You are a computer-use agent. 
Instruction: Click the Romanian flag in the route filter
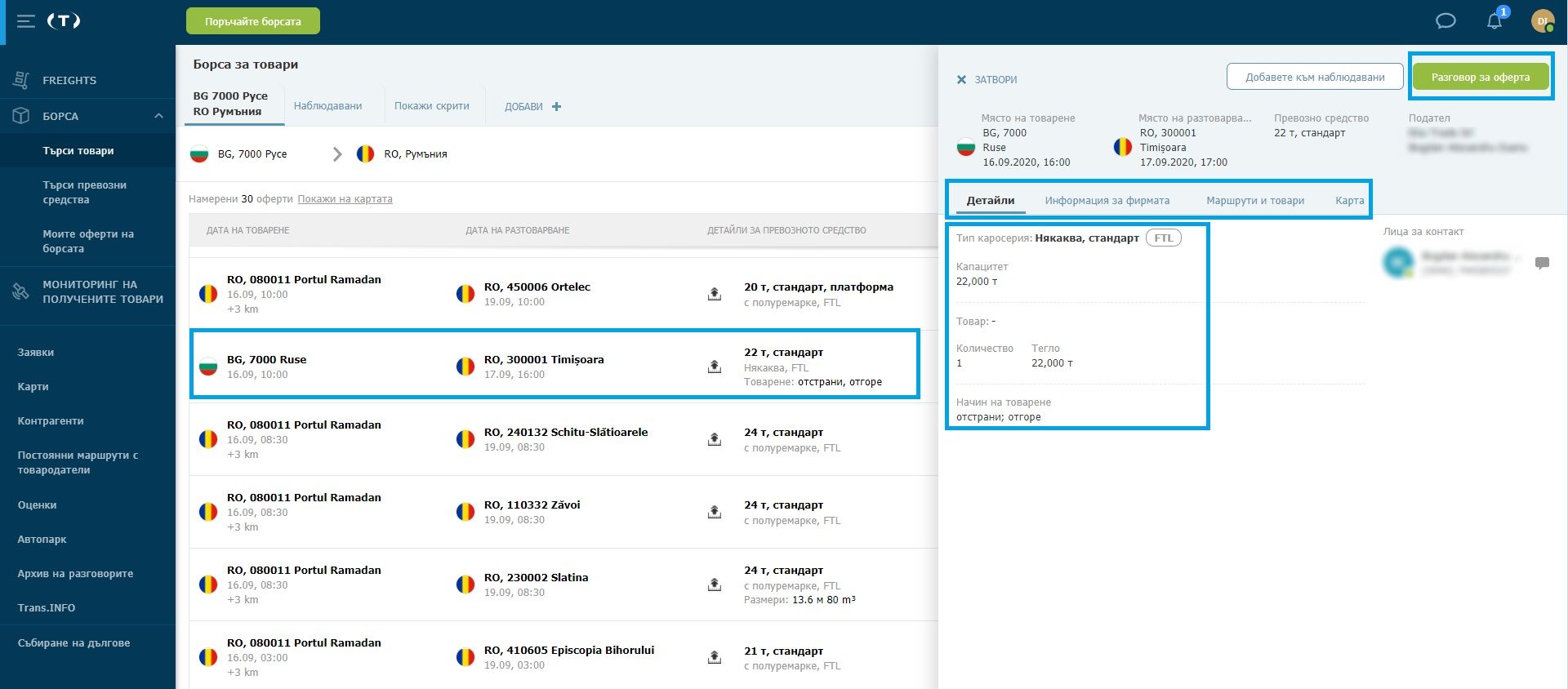tap(366, 154)
